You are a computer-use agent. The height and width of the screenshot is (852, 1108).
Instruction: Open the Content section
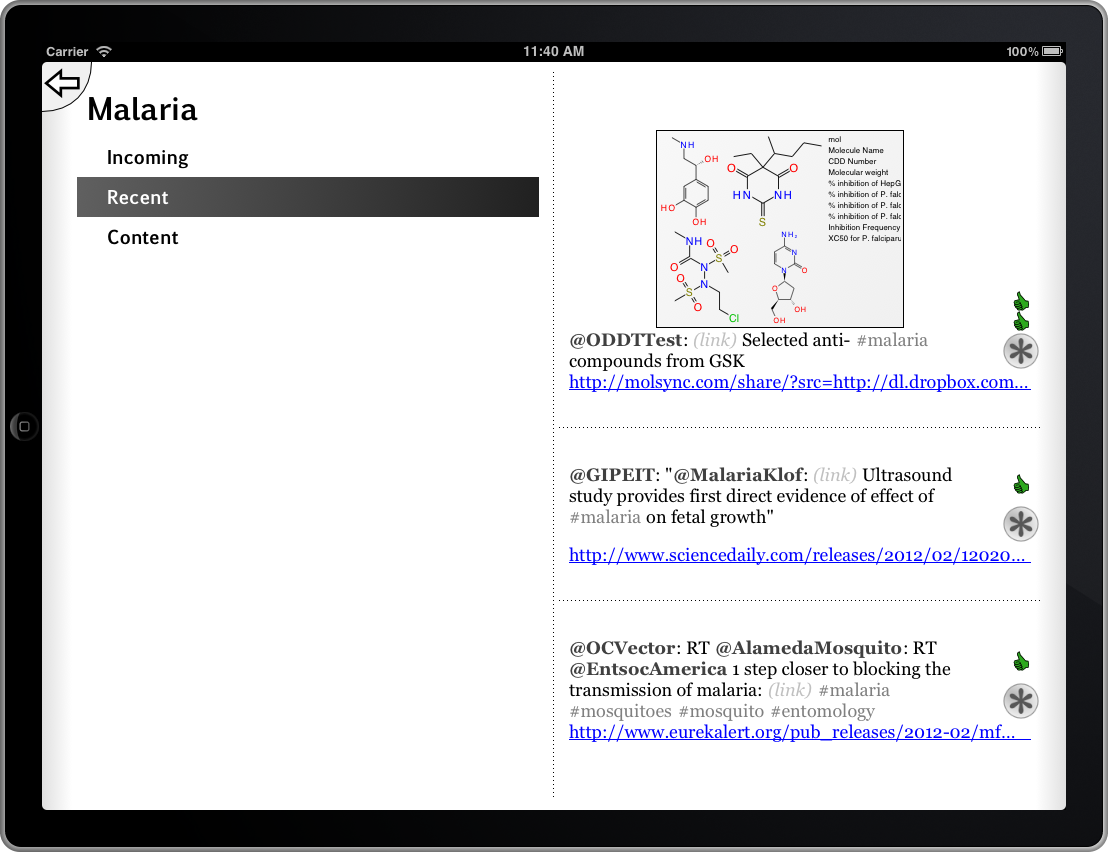[x=143, y=238]
